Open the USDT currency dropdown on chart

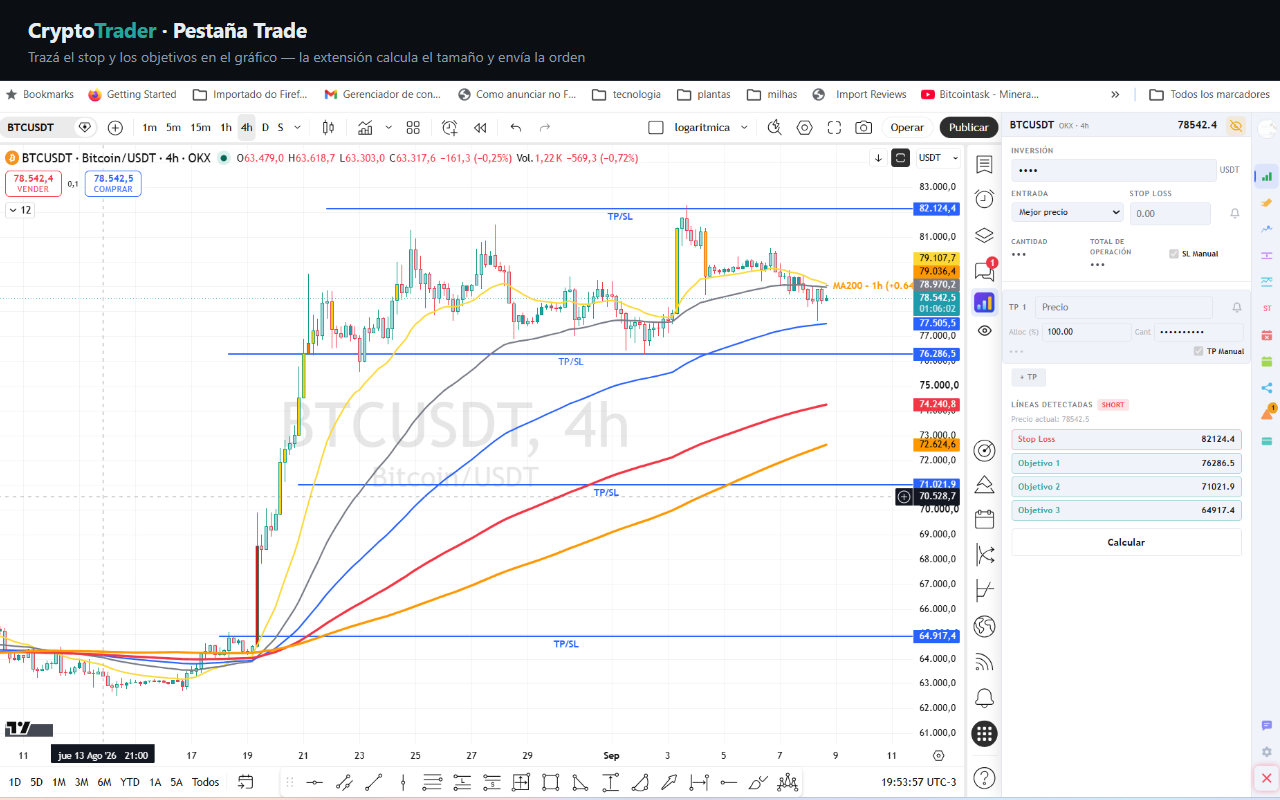[x=939, y=158]
